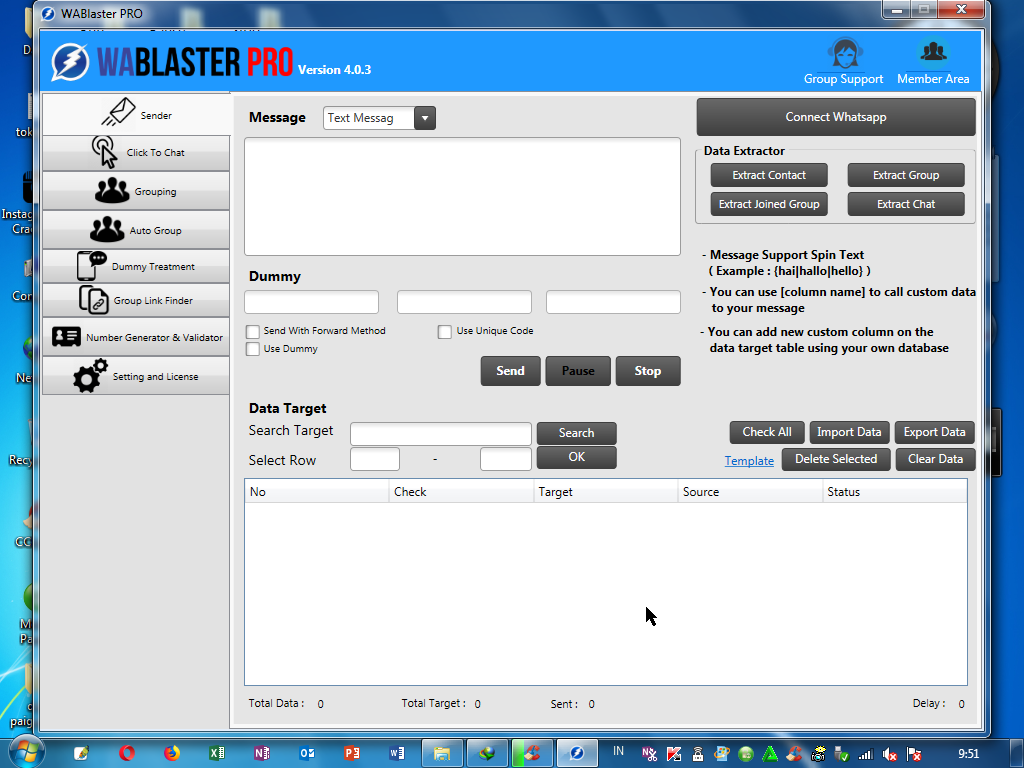Click the taskbar clock showing 9:51
Image resolution: width=1024 pixels, height=768 pixels.
(968, 754)
